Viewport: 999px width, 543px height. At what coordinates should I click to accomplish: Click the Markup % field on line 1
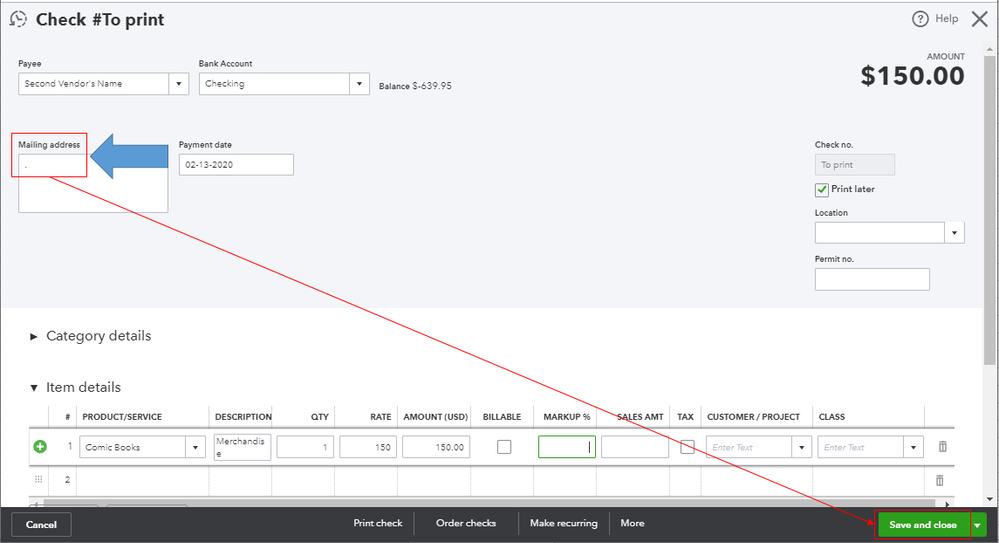pyautogui.click(x=566, y=447)
